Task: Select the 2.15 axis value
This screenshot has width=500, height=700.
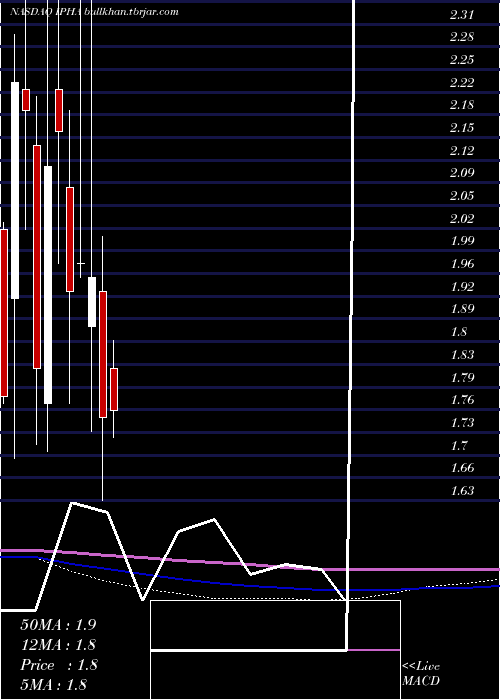Action: pyautogui.click(x=461, y=127)
